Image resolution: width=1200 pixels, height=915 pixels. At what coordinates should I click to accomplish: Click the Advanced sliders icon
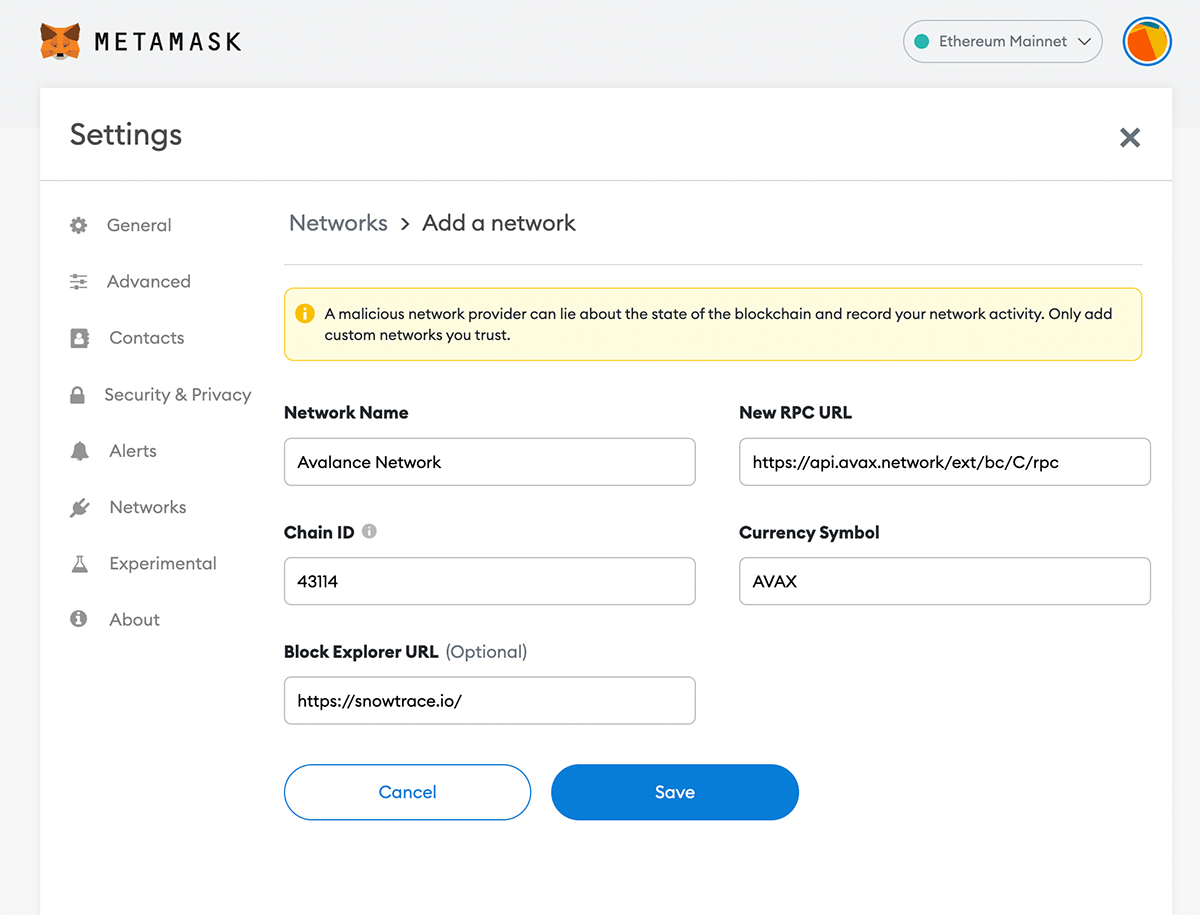pyautogui.click(x=78, y=282)
